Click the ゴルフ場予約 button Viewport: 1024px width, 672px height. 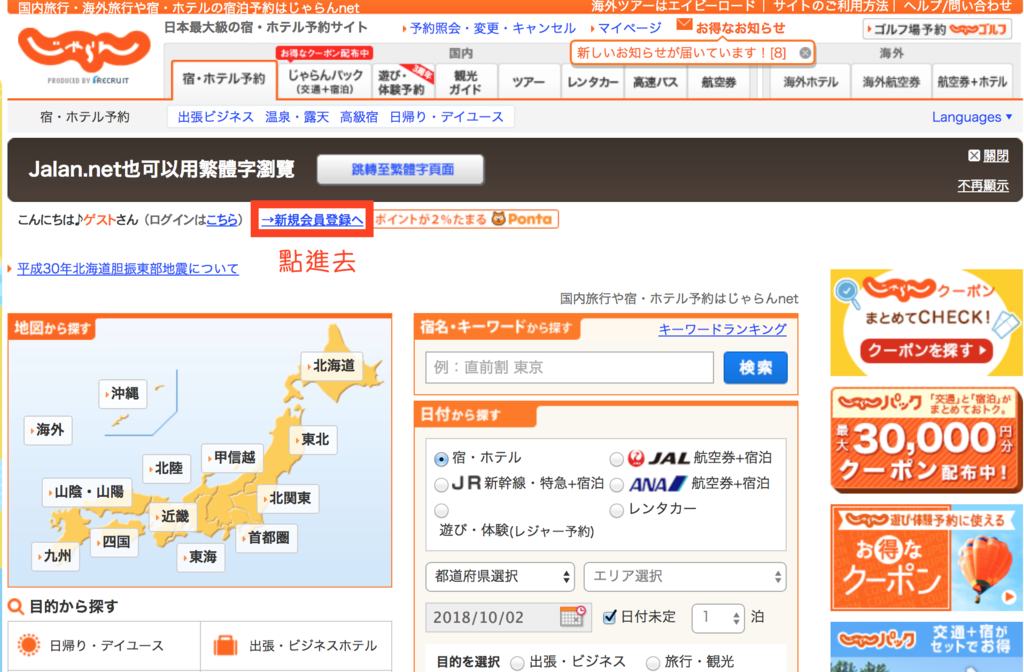point(937,29)
